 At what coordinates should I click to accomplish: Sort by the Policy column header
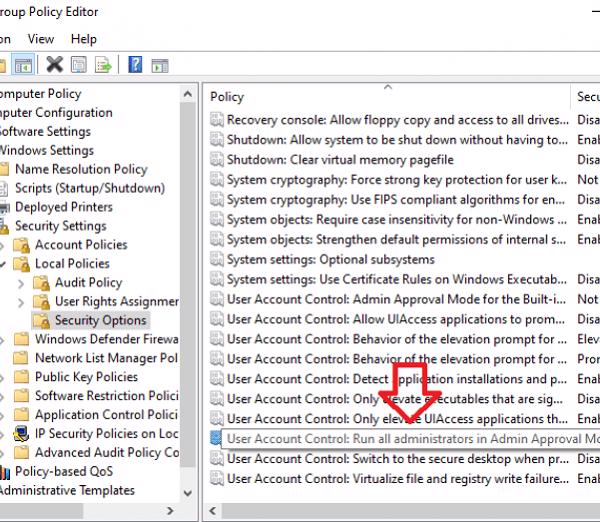coord(386,96)
